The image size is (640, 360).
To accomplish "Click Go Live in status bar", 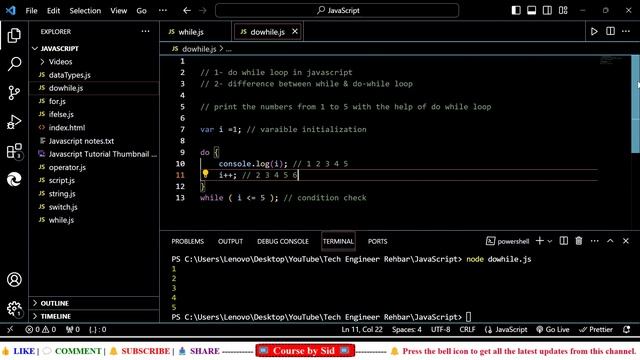I will coord(553,329).
